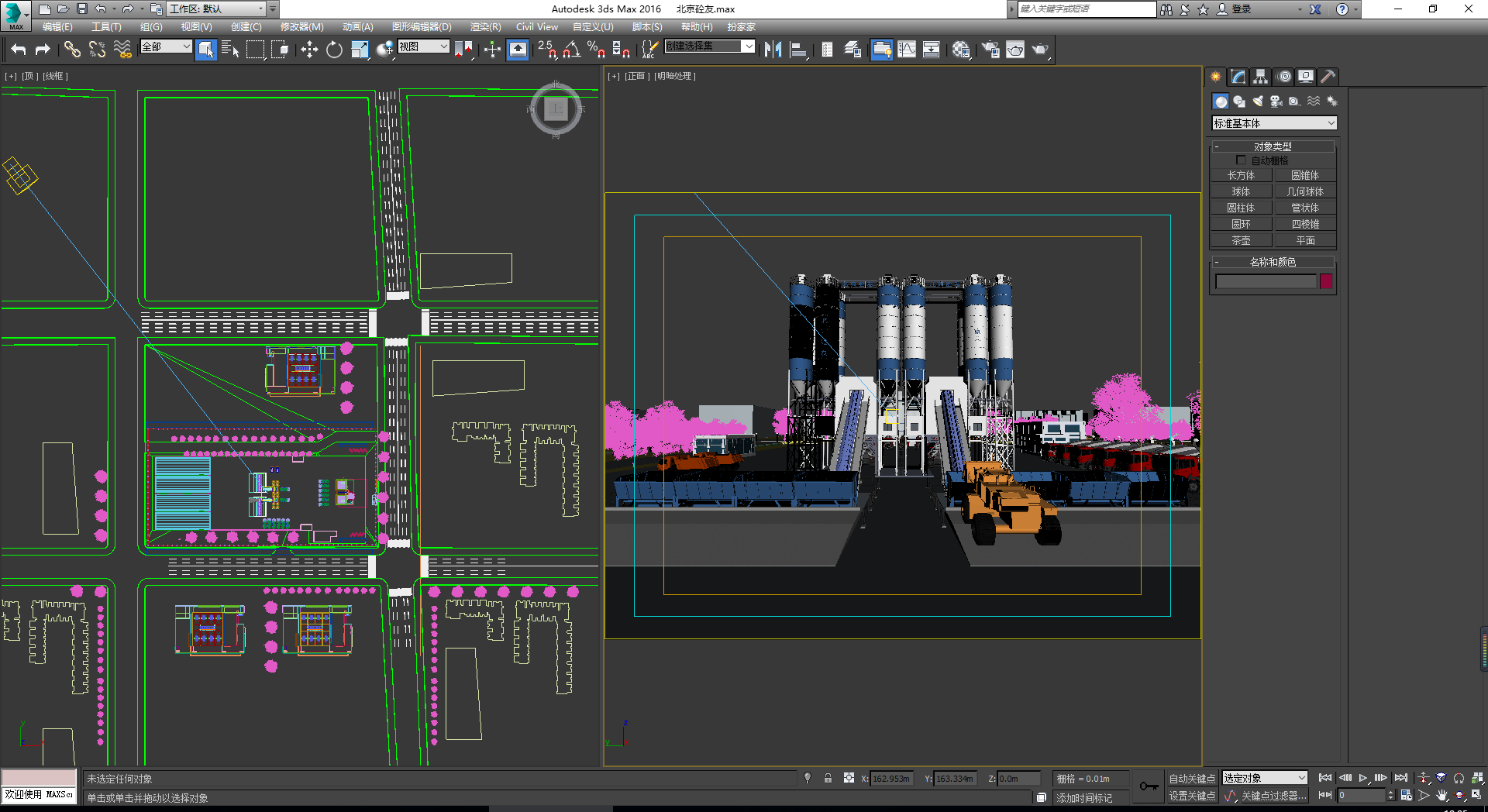The height and width of the screenshot is (812, 1488).
Task: Select the Move tool
Action: coord(309,50)
